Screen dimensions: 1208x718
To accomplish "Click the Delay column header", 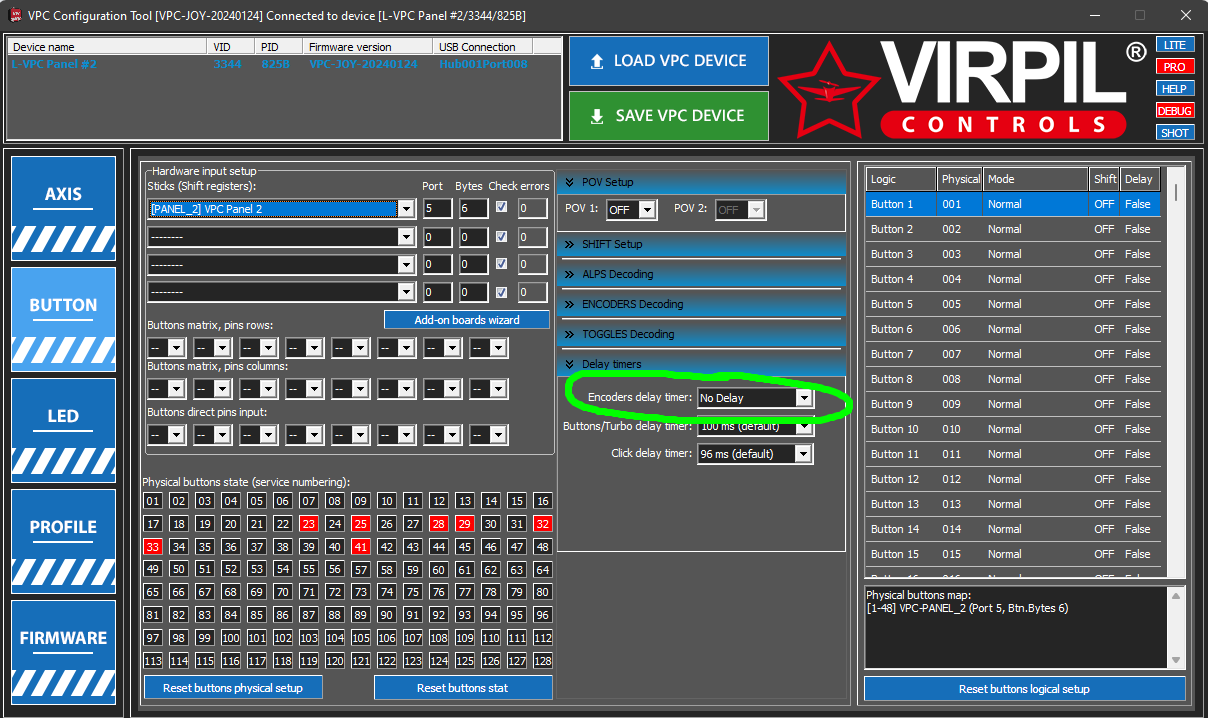I will click(x=1140, y=179).
